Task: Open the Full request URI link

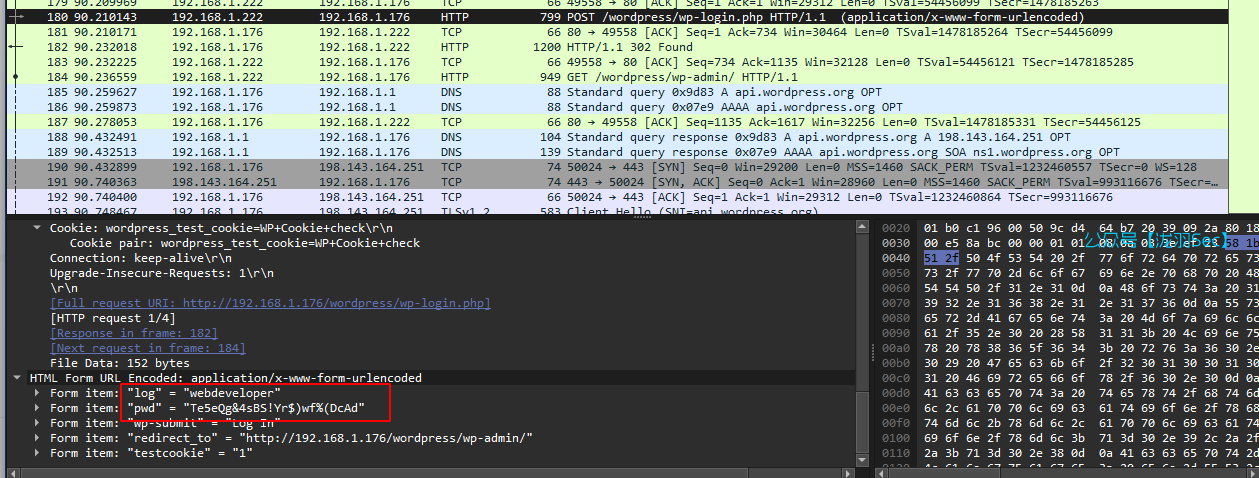Action: coord(270,303)
